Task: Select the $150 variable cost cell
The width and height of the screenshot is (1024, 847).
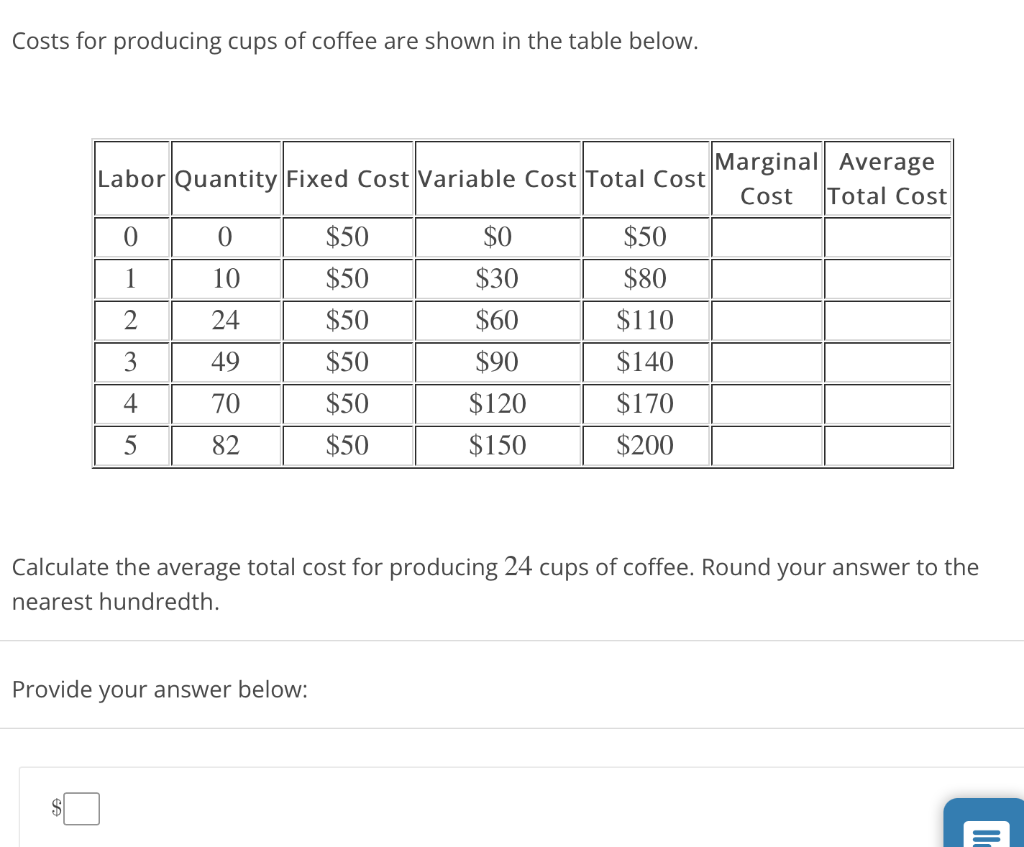Action: pyautogui.click(x=497, y=445)
